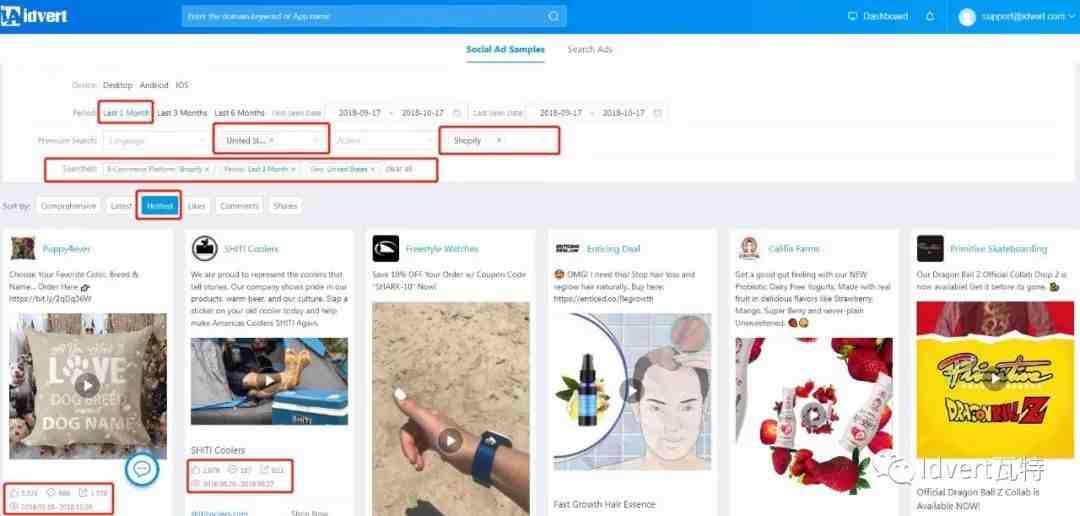Image resolution: width=1080 pixels, height=516 pixels.
Task: Open the Language dropdown
Action: pos(155,141)
